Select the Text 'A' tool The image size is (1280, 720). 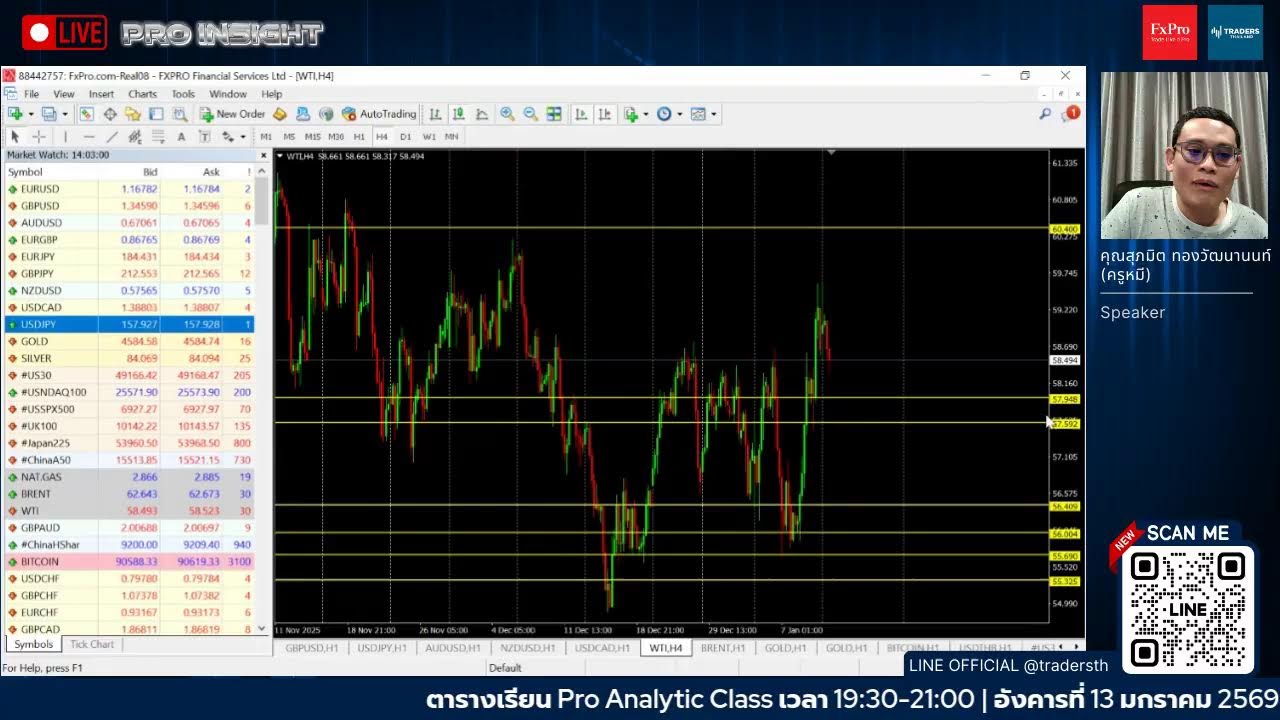pyautogui.click(x=181, y=137)
